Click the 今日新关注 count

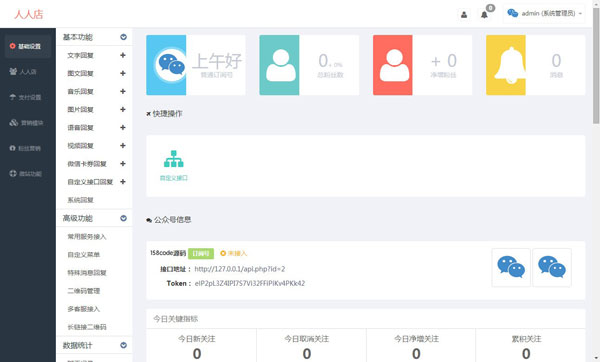click(x=197, y=354)
